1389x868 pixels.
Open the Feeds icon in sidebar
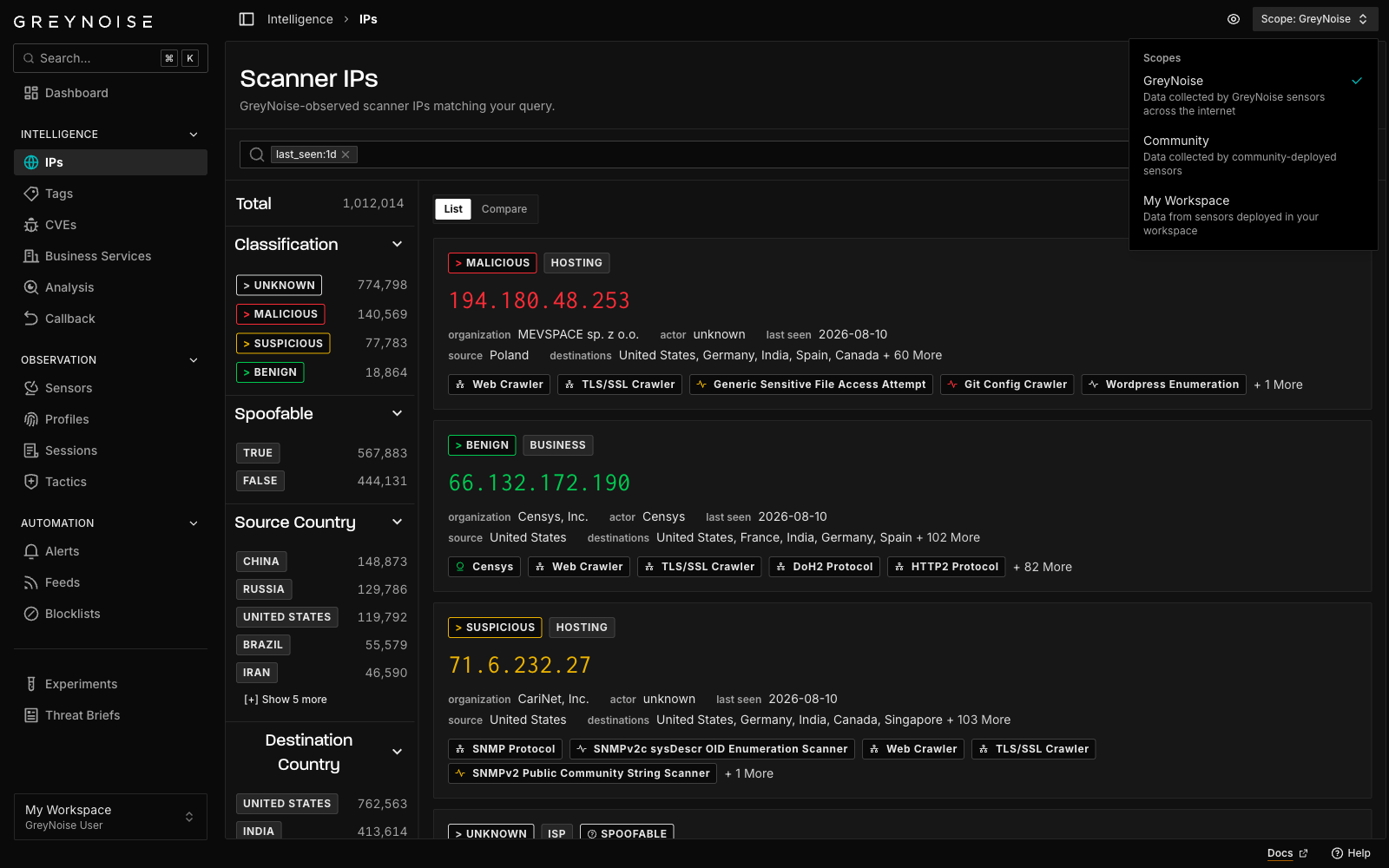click(x=31, y=582)
